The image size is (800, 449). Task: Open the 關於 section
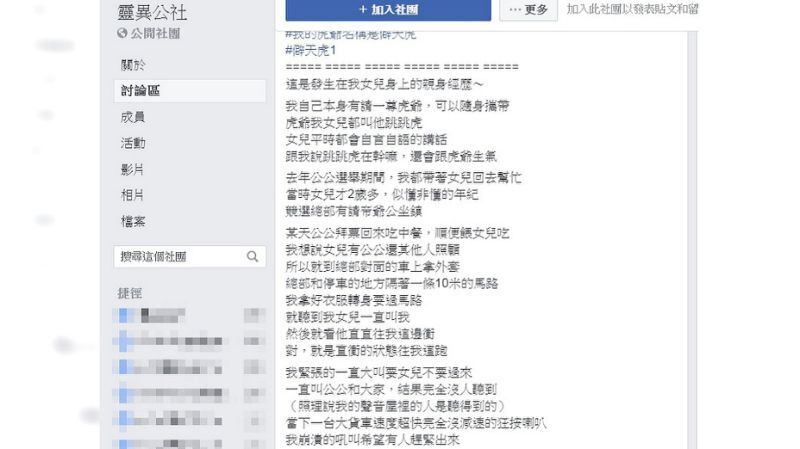click(x=133, y=65)
